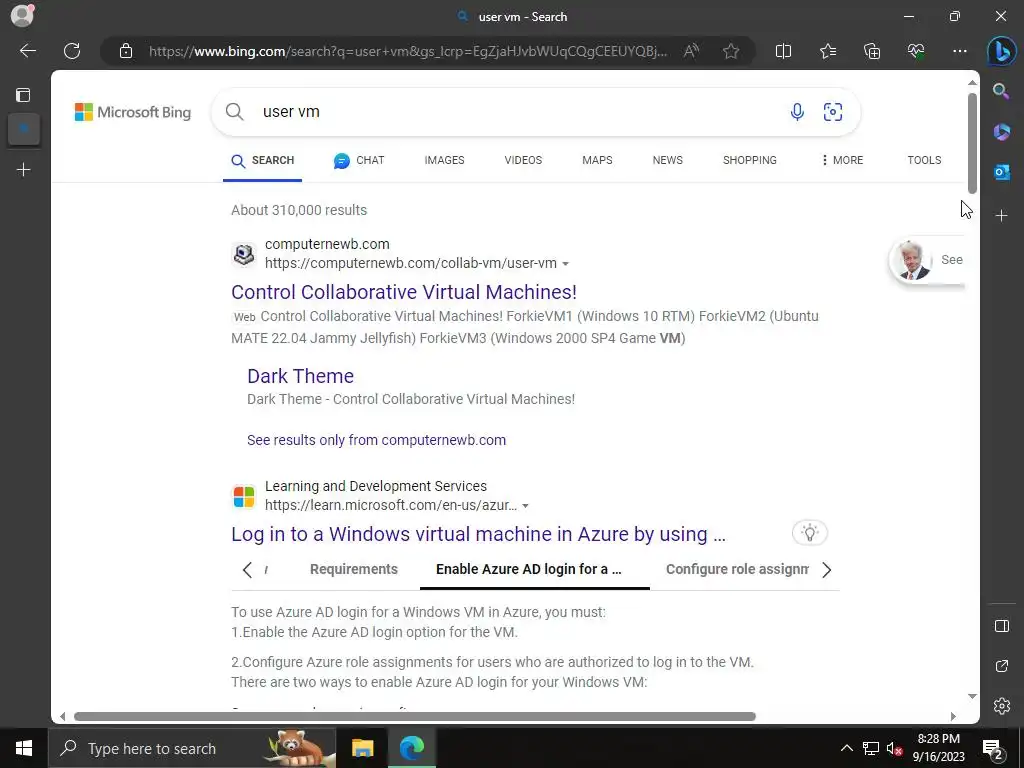Open Log in to Windows virtual machine result
This screenshot has height=768, width=1024.
[x=478, y=534]
